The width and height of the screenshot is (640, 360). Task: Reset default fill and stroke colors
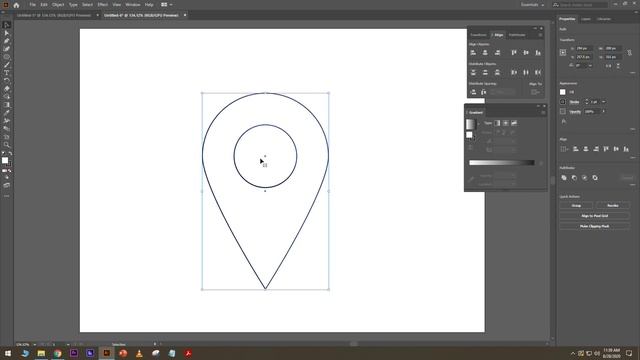(x=3, y=154)
